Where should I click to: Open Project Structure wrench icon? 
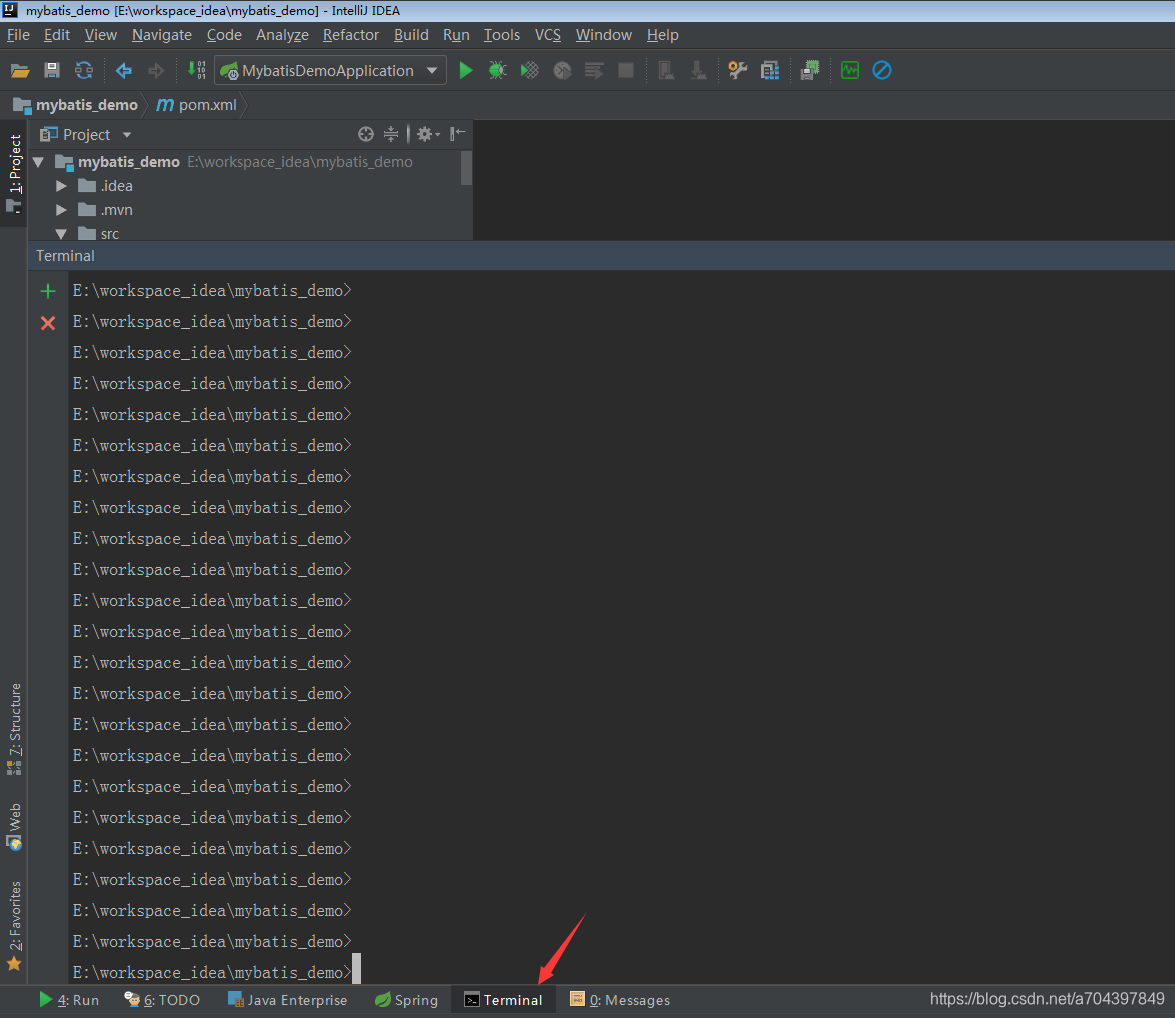pos(737,70)
